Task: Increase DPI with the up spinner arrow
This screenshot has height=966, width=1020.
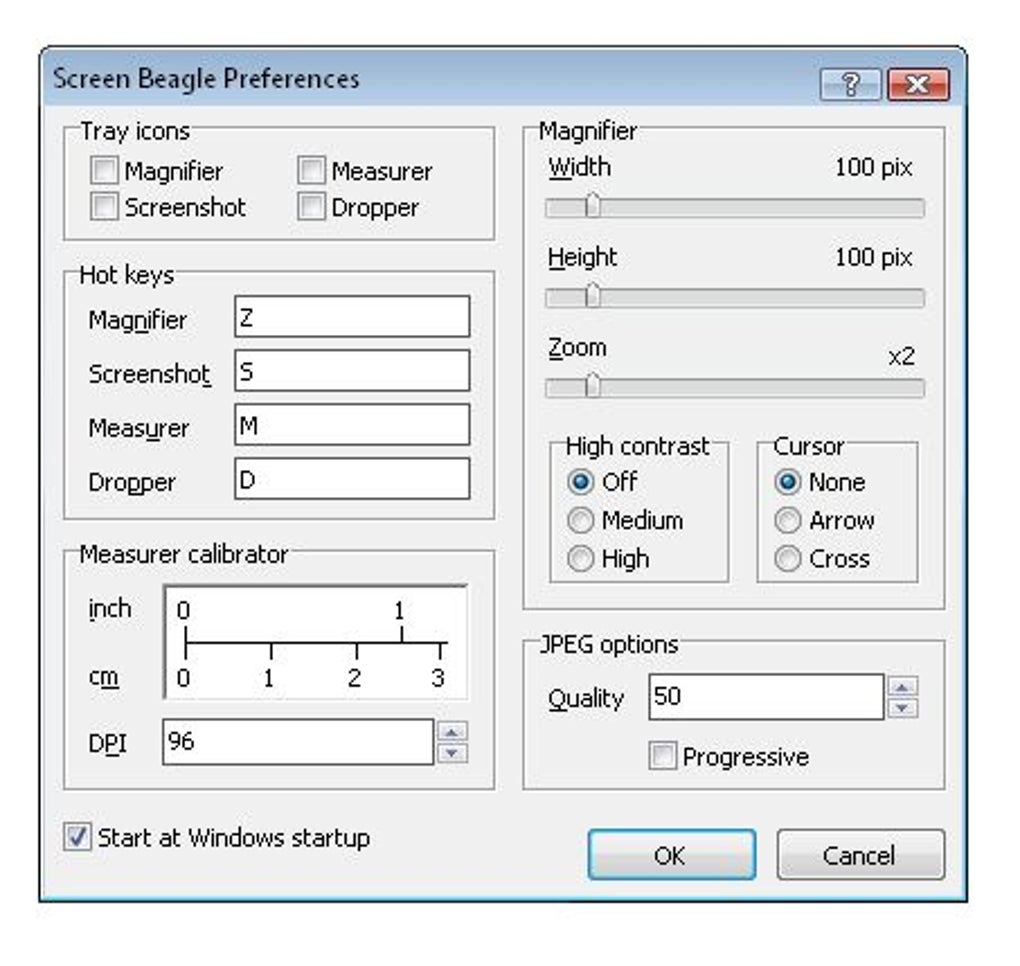Action: pos(453,731)
